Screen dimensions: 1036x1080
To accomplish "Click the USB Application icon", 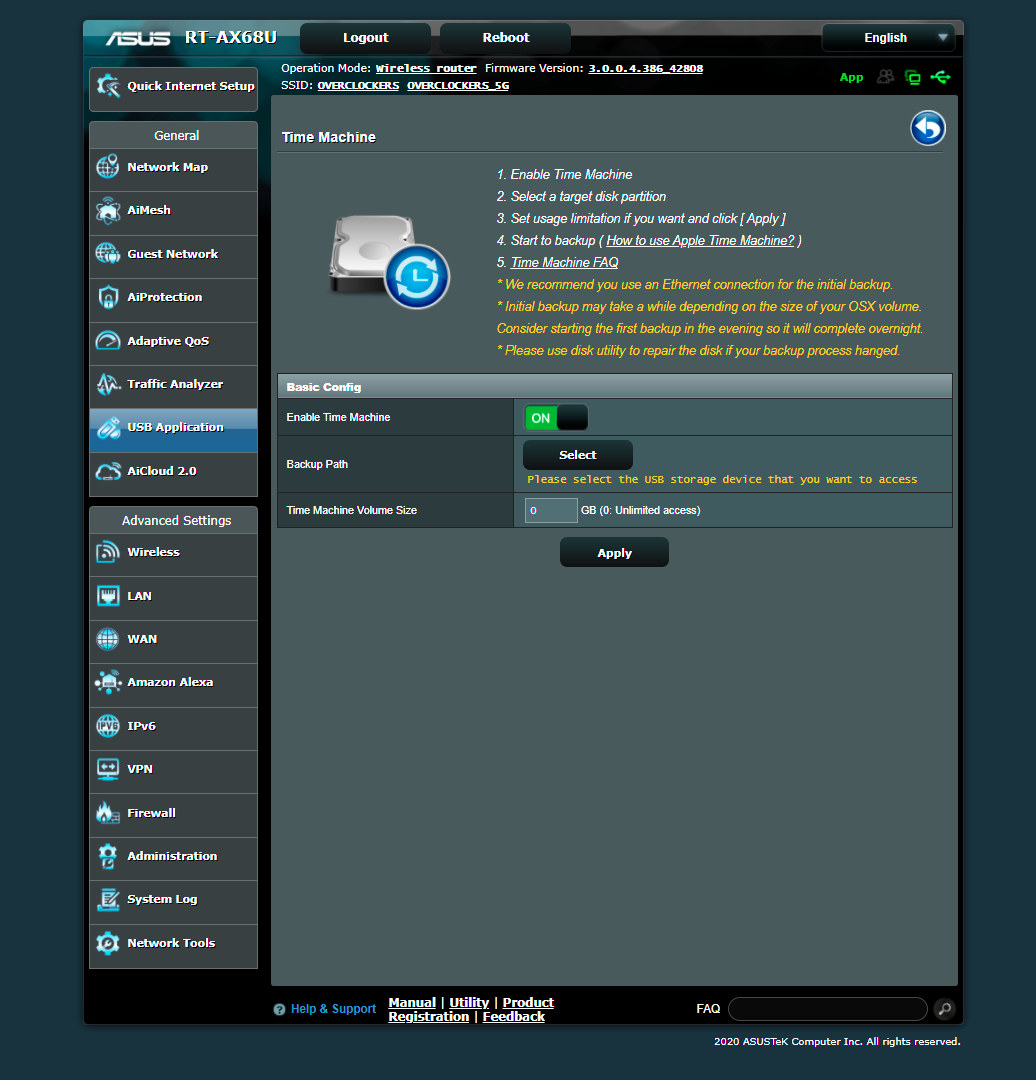I will pos(108,428).
